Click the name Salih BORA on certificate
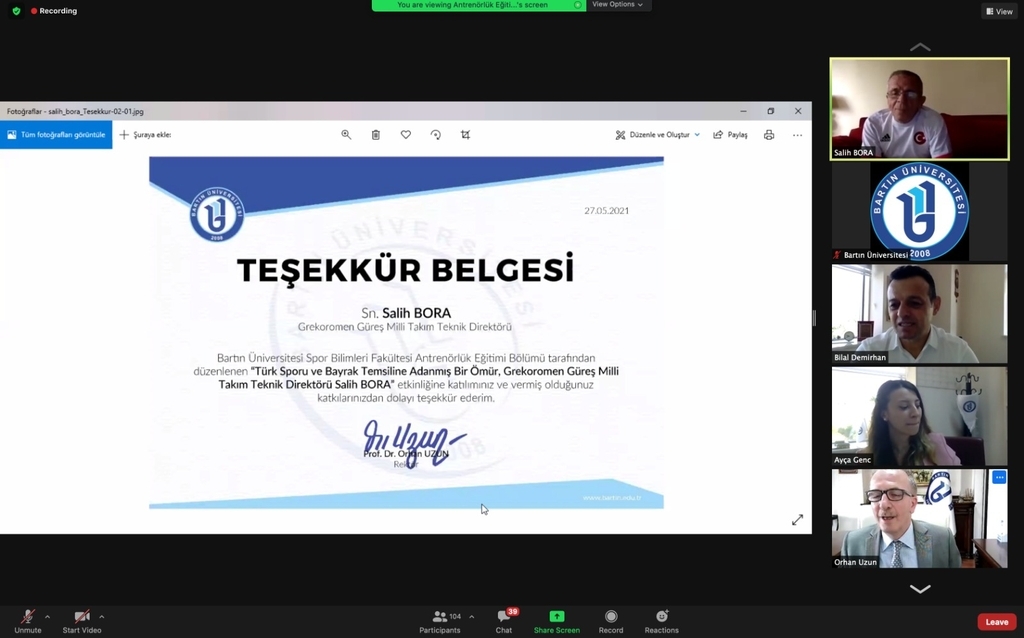The width and height of the screenshot is (1024, 638). coord(416,313)
